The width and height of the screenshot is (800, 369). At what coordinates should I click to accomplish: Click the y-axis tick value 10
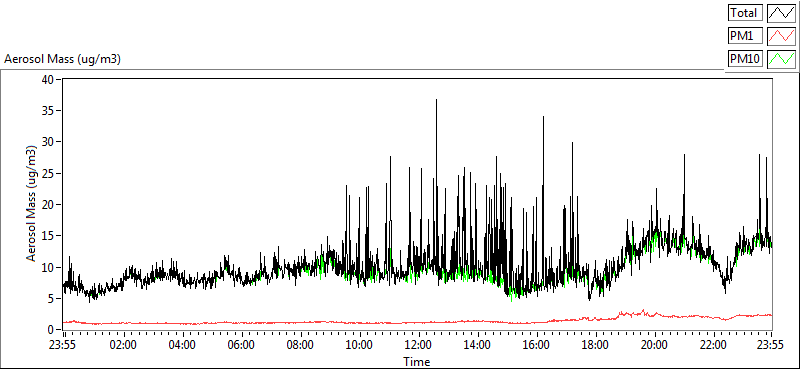tap(49, 267)
